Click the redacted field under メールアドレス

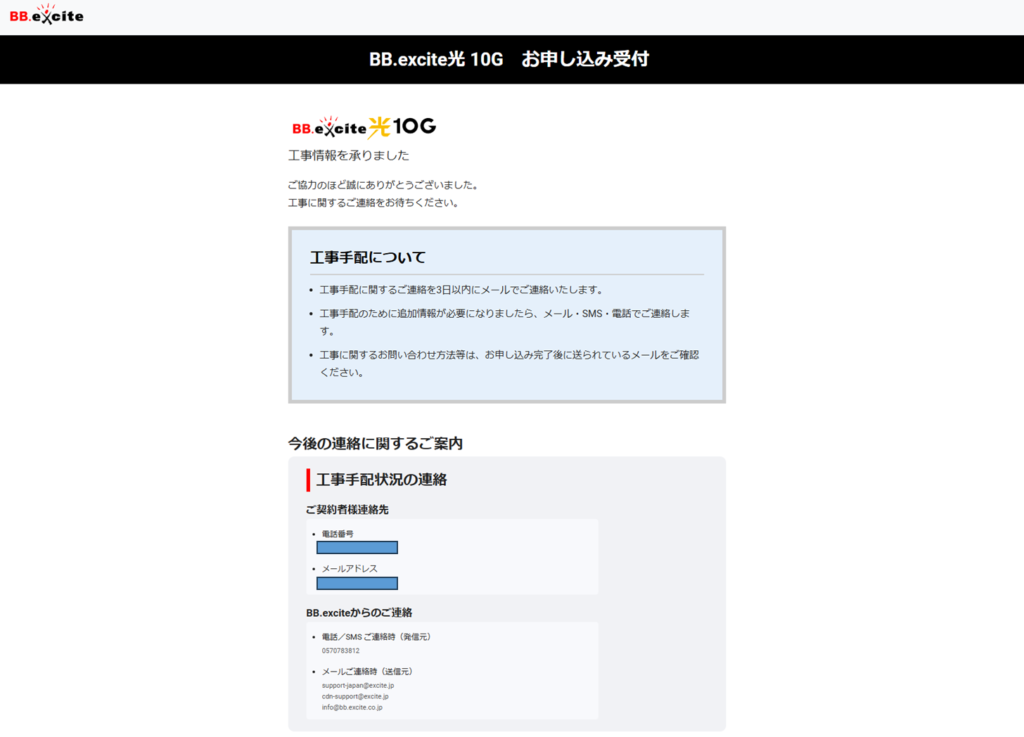point(357,583)
